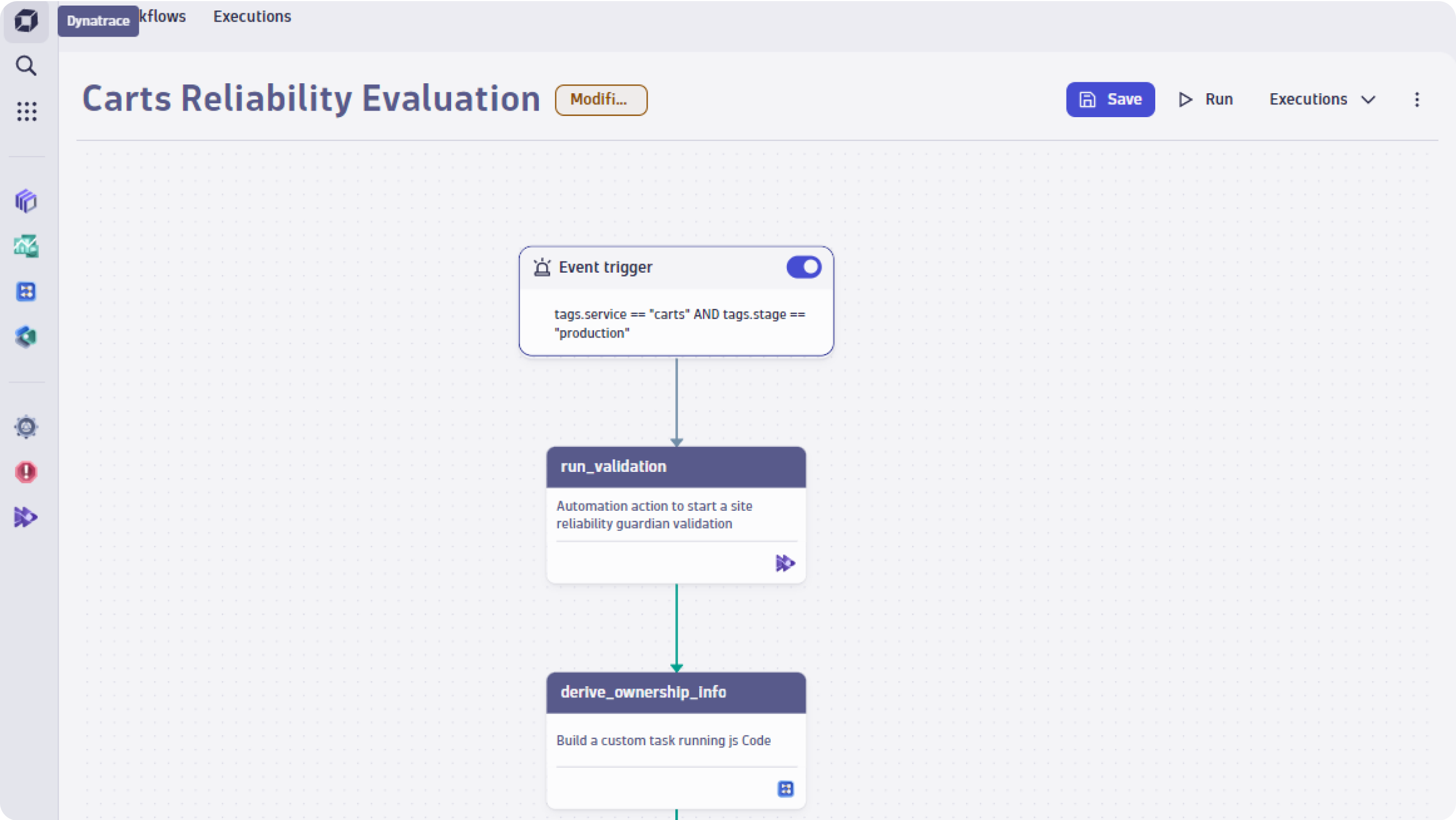This screenshot has width=1456, height=820.
Task: Open Workflows app icon in sidebar
Action: [x=26, y=517]
